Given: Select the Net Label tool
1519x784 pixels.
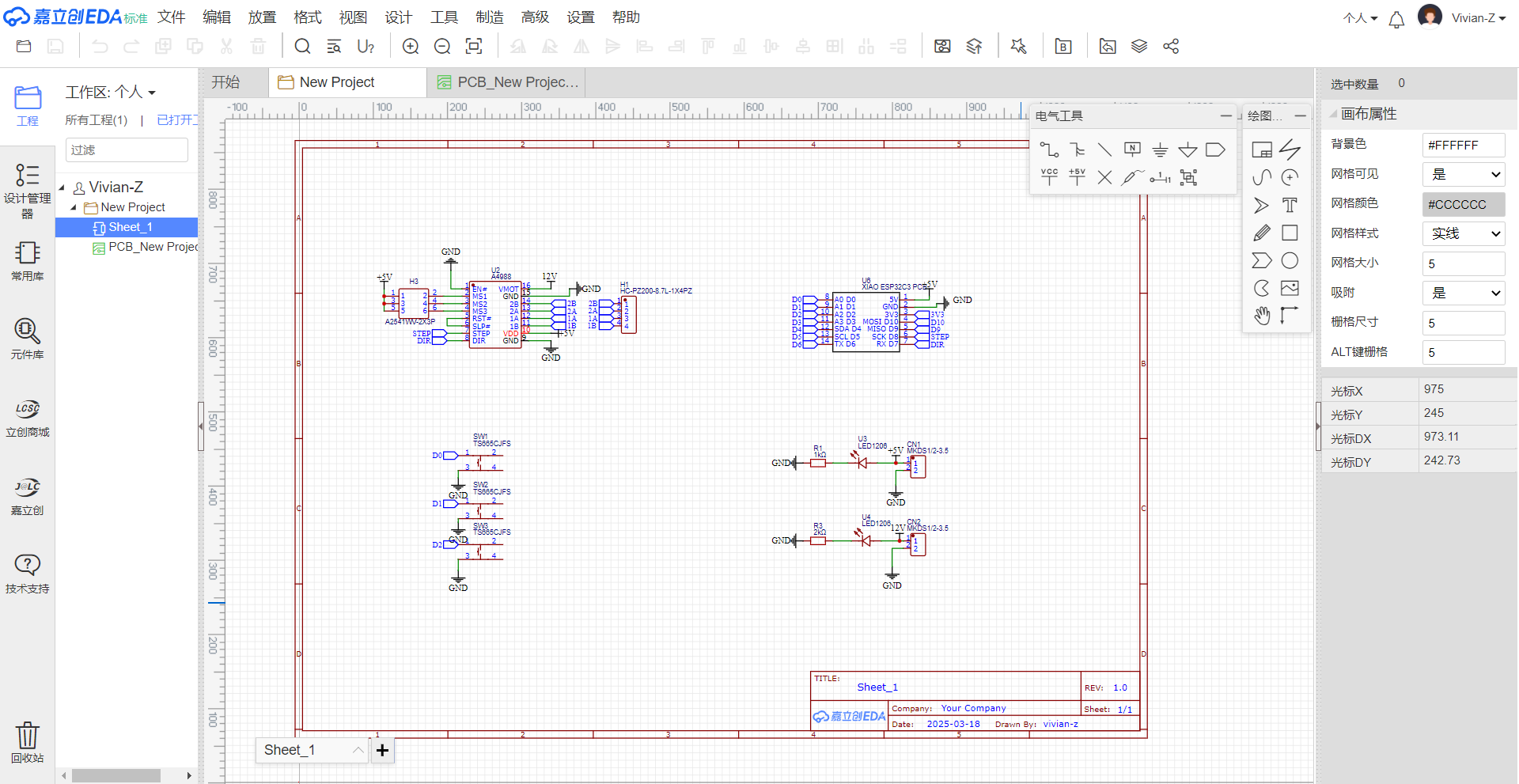Looking at the screenshot, I should pyautogui.click(x=1132, y=150).
